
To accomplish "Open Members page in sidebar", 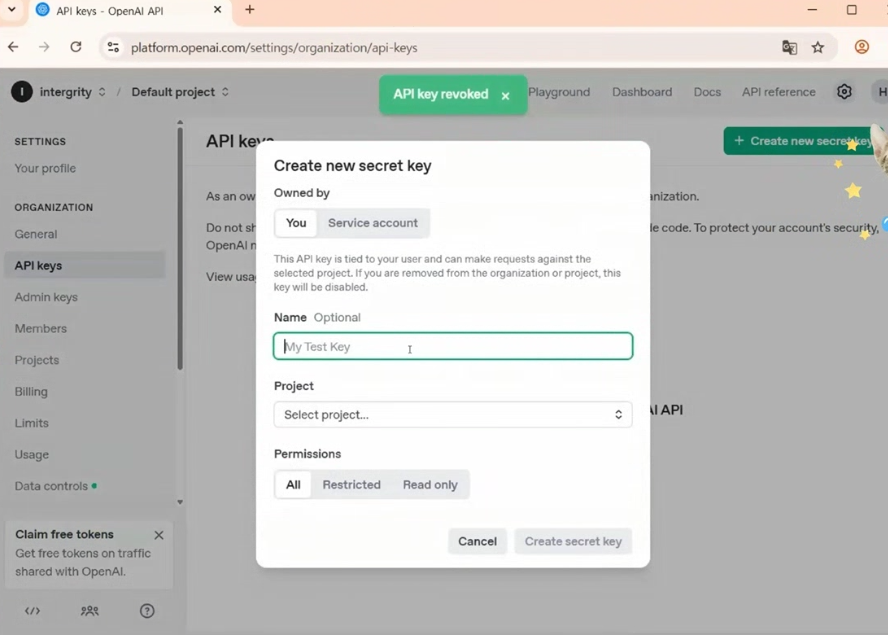I will point(40,329).
